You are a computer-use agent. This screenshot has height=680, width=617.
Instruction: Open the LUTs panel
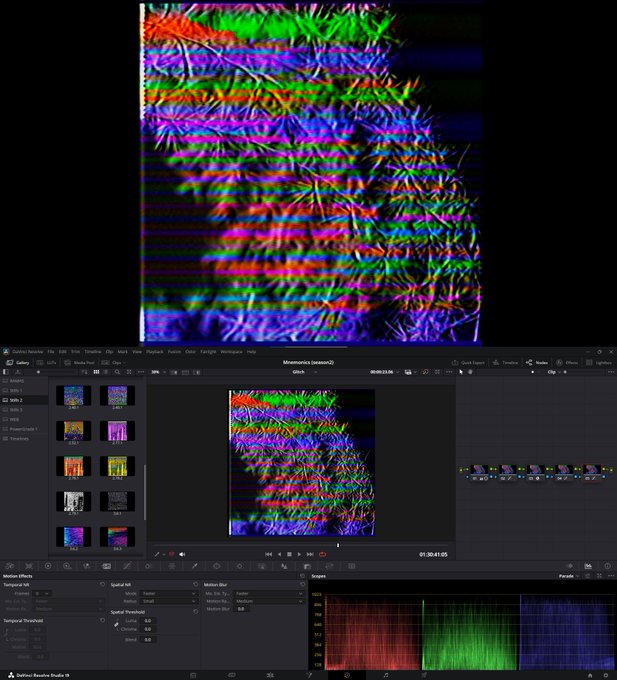(x=47, y=363)
